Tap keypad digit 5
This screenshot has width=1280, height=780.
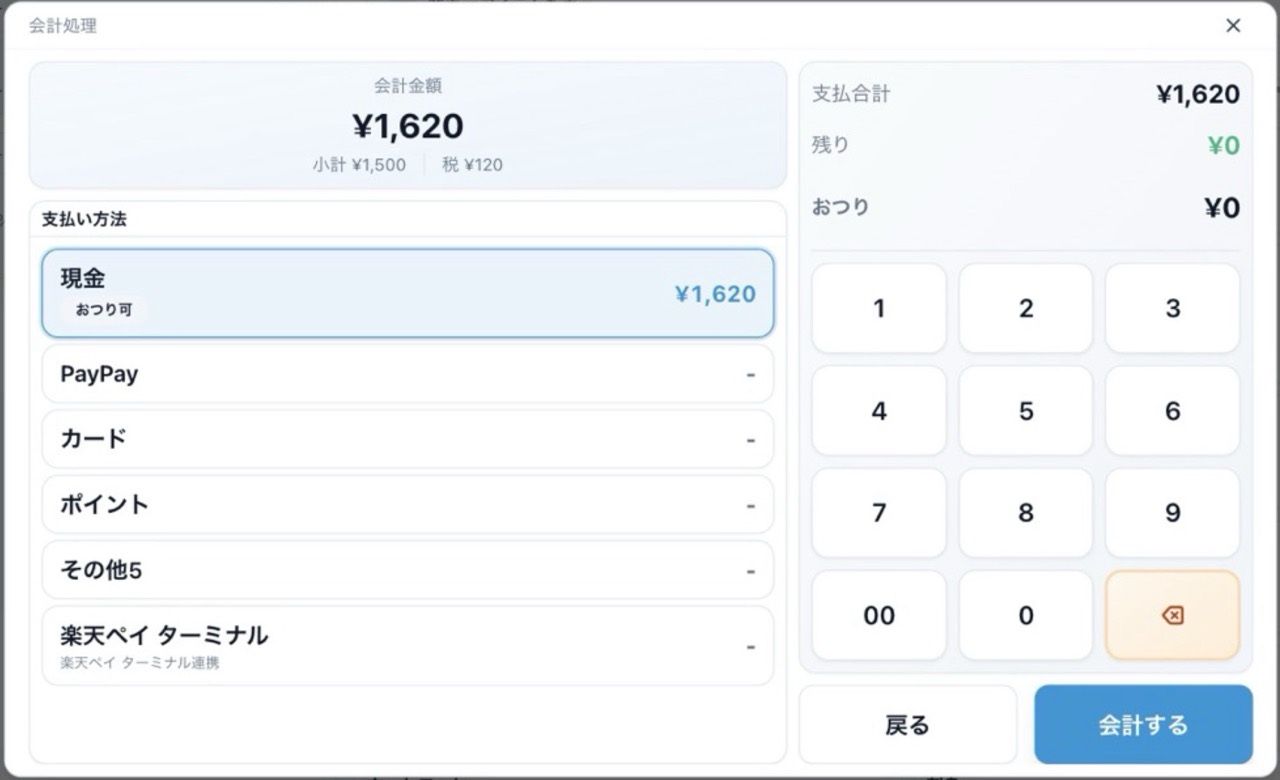click(1026, 411)
